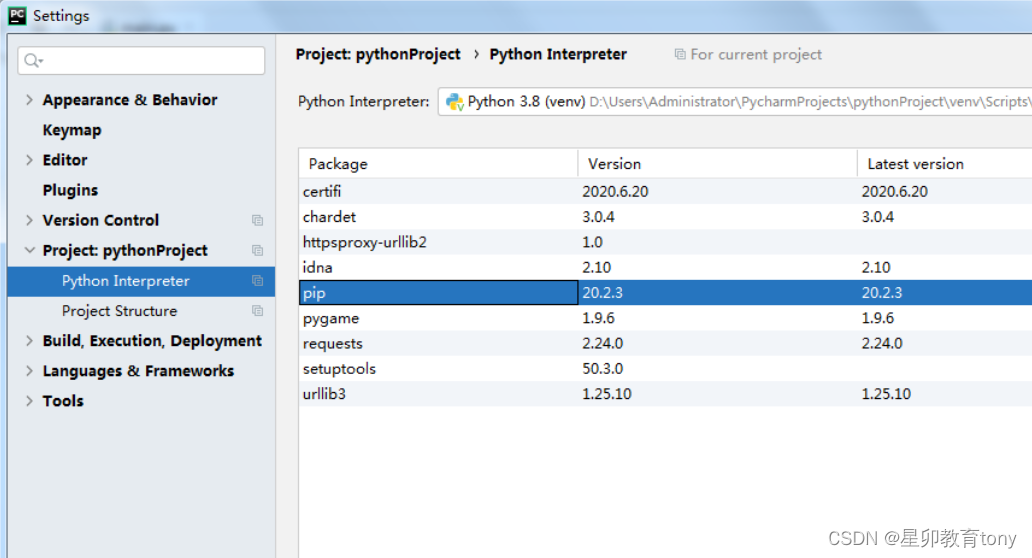The image size is (1032, 558).
Task: Select Build, Execution, Deployment label
Action: tap(152, 341)
